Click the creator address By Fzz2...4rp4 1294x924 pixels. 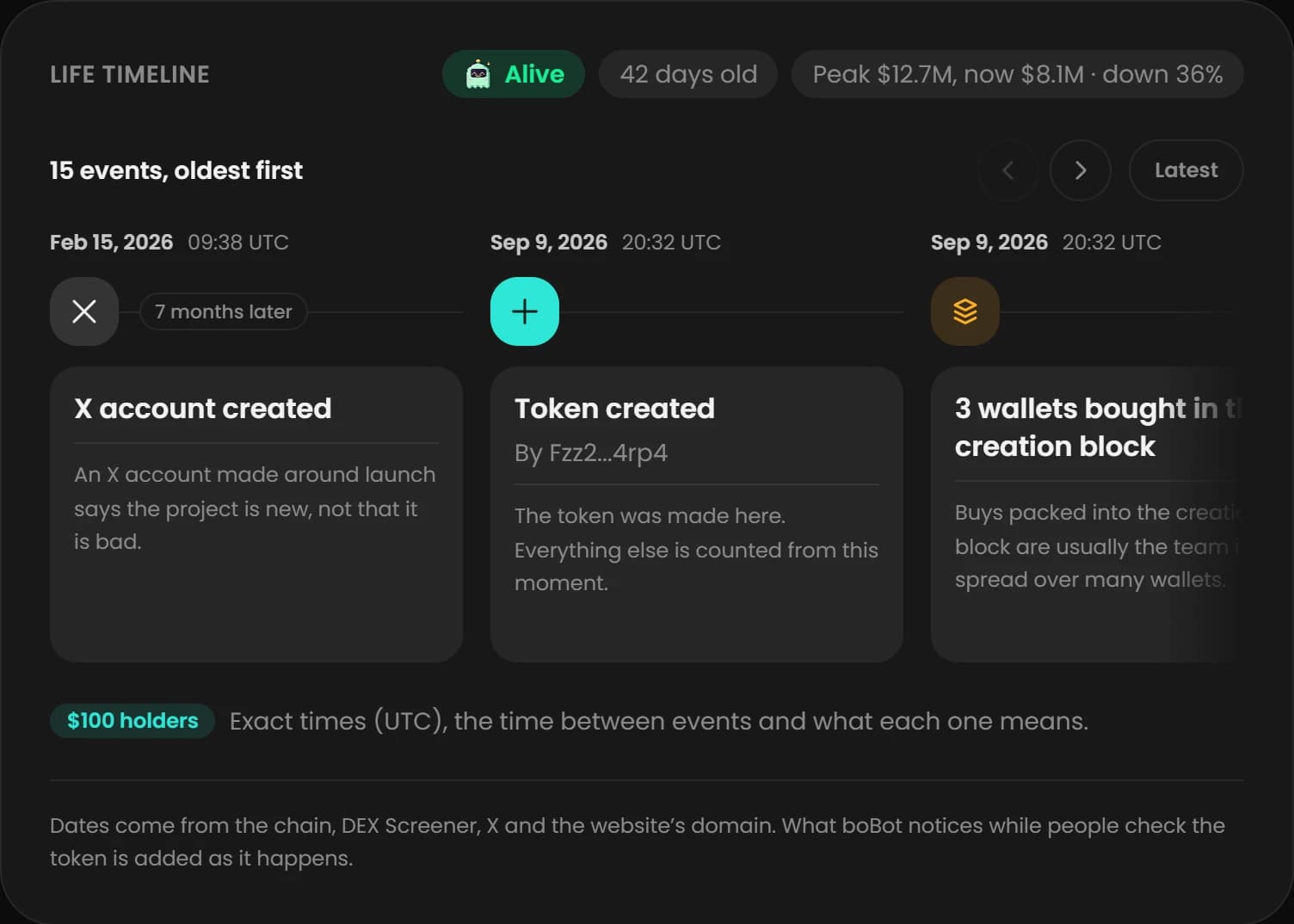pos(591,453)
